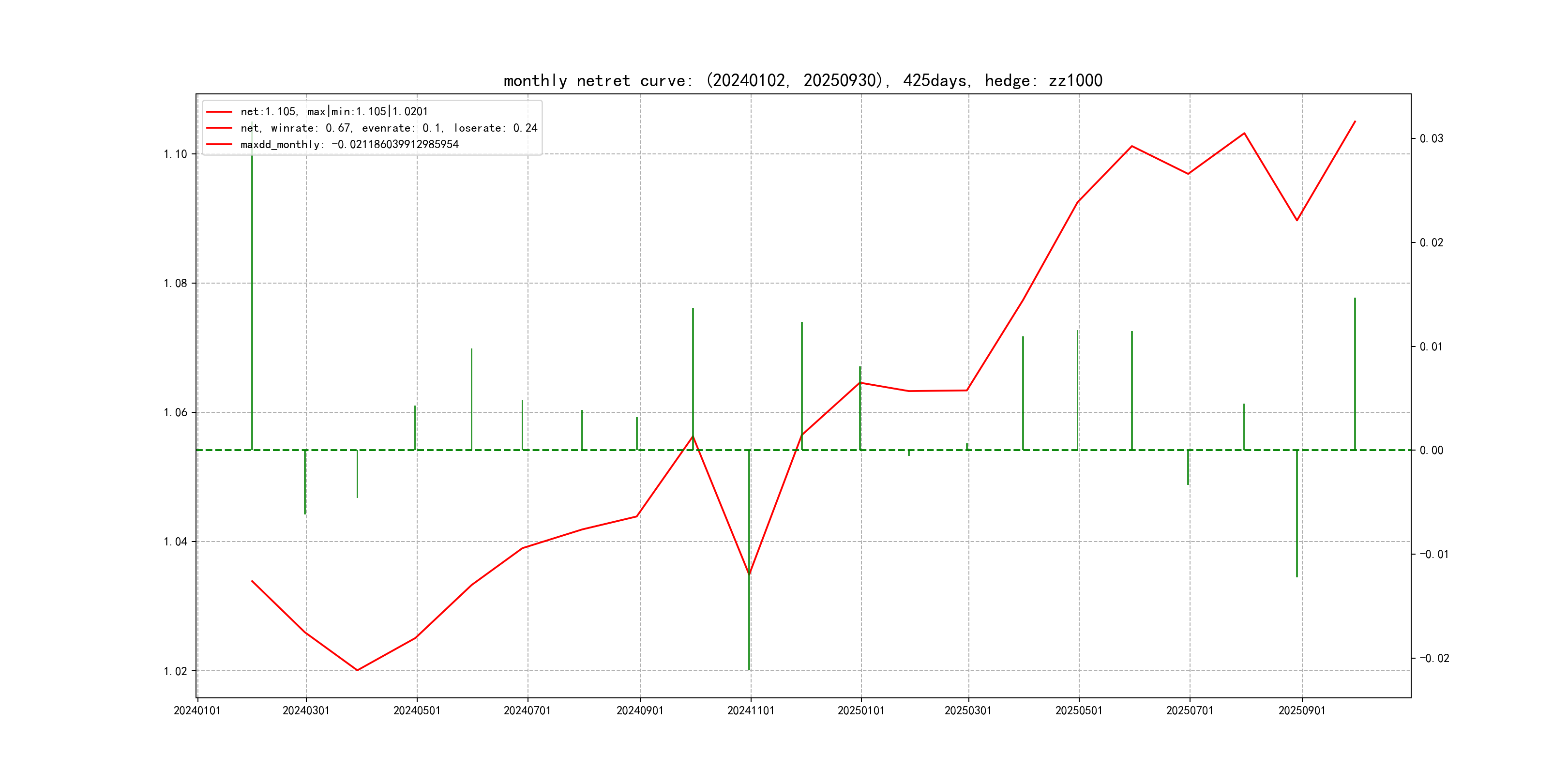This screenshot has width=1568, height=784.
Task: Click the 1.02 left axis tick label
Action: click(175, 671)
